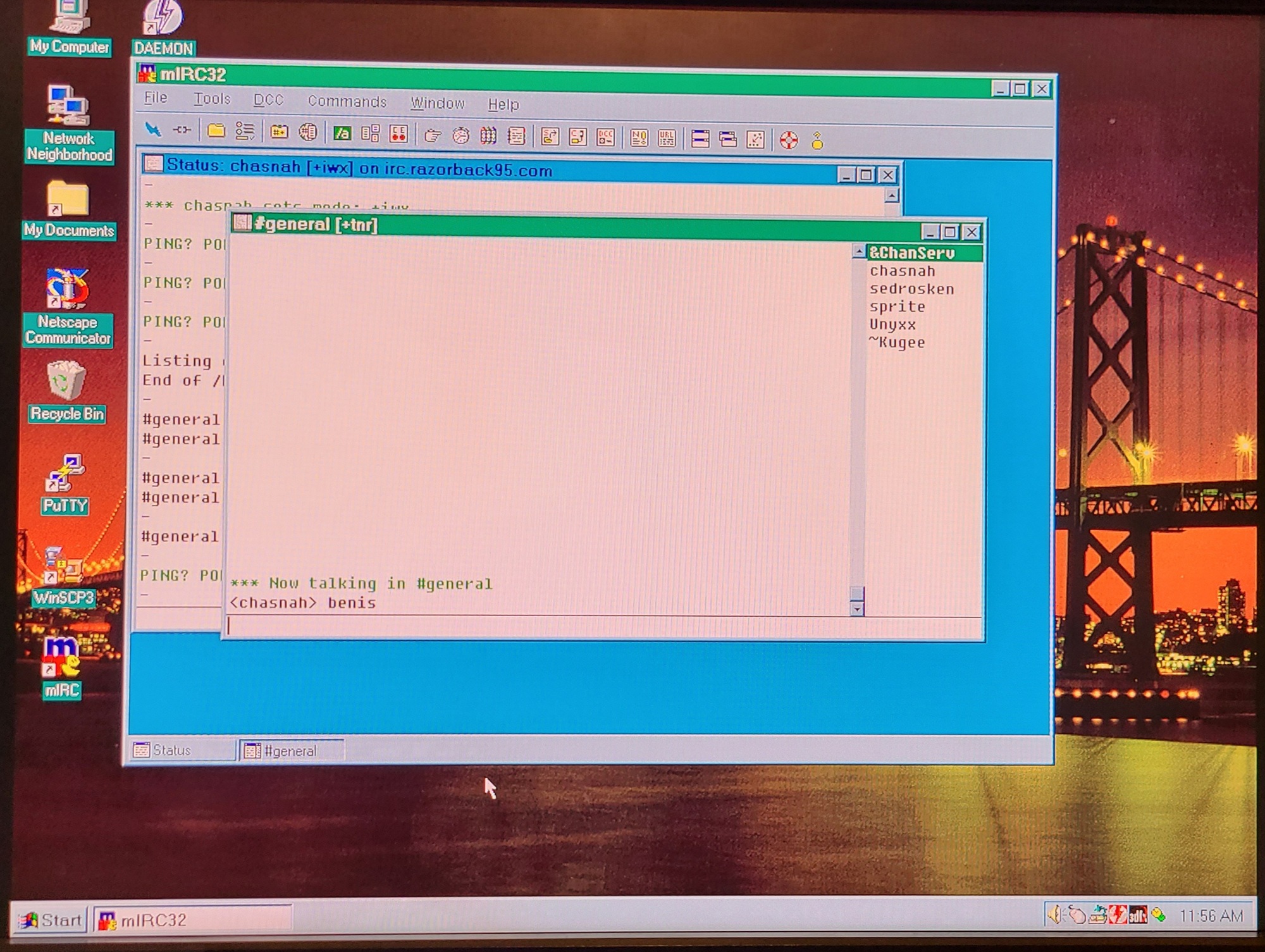Click the DCC Chat toolbar icon
The width and height of the screenshot is (1265, 952).
coord(578,137)
